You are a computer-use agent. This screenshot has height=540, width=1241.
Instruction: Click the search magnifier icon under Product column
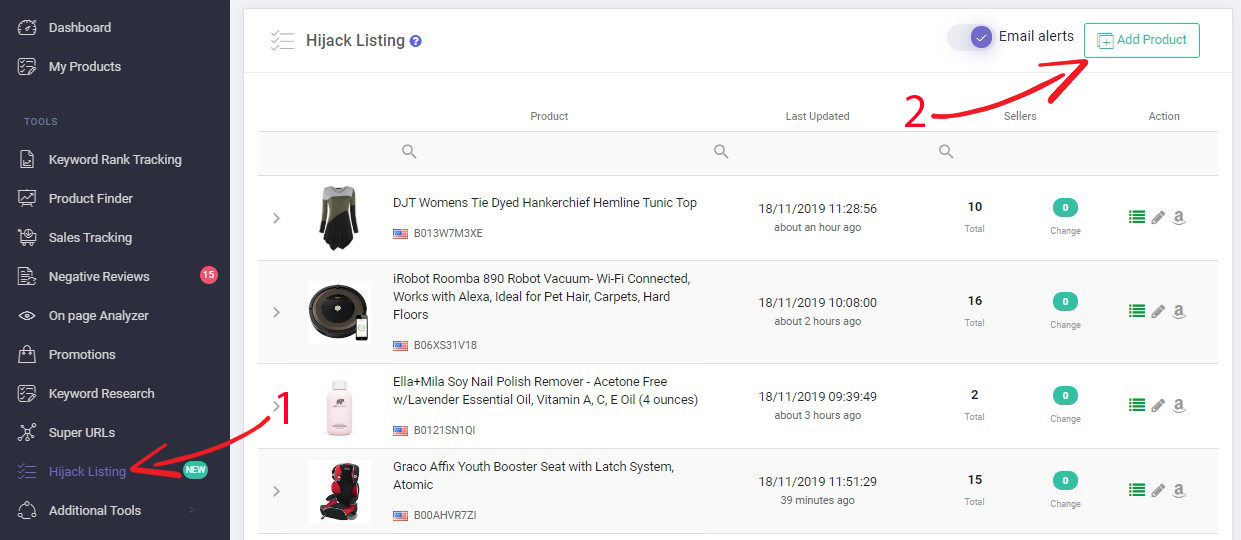pos(409,151)
